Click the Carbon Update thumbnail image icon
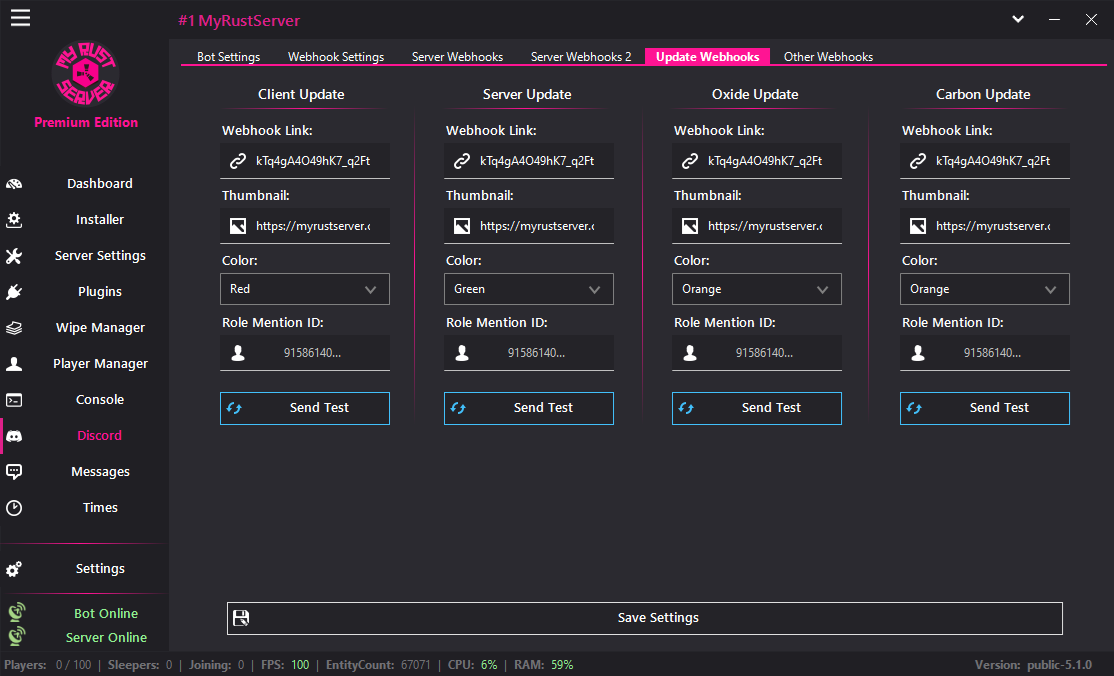The image size is (1114, 676). click(x=918, y=226)
